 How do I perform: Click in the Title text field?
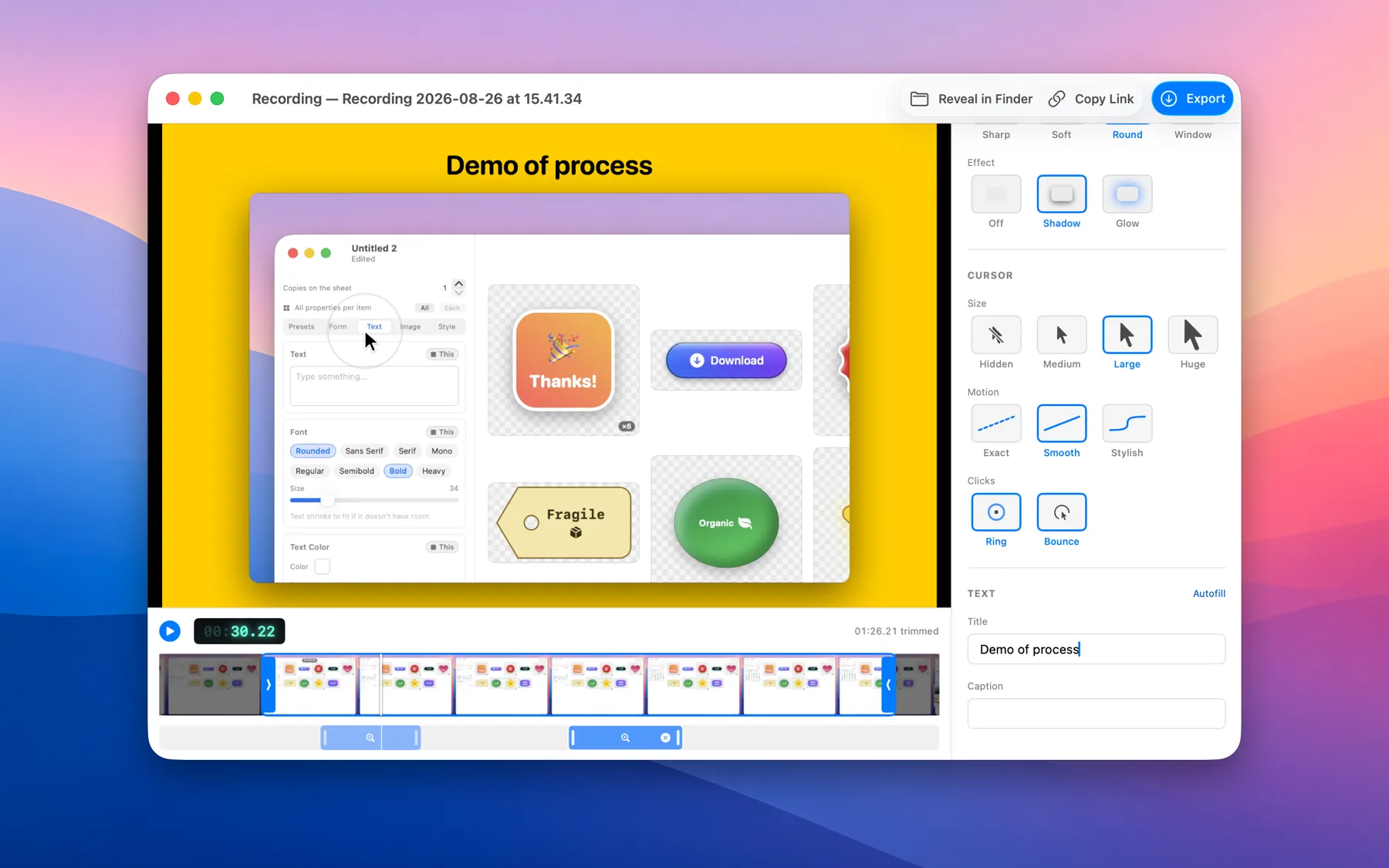[1097, 649]
